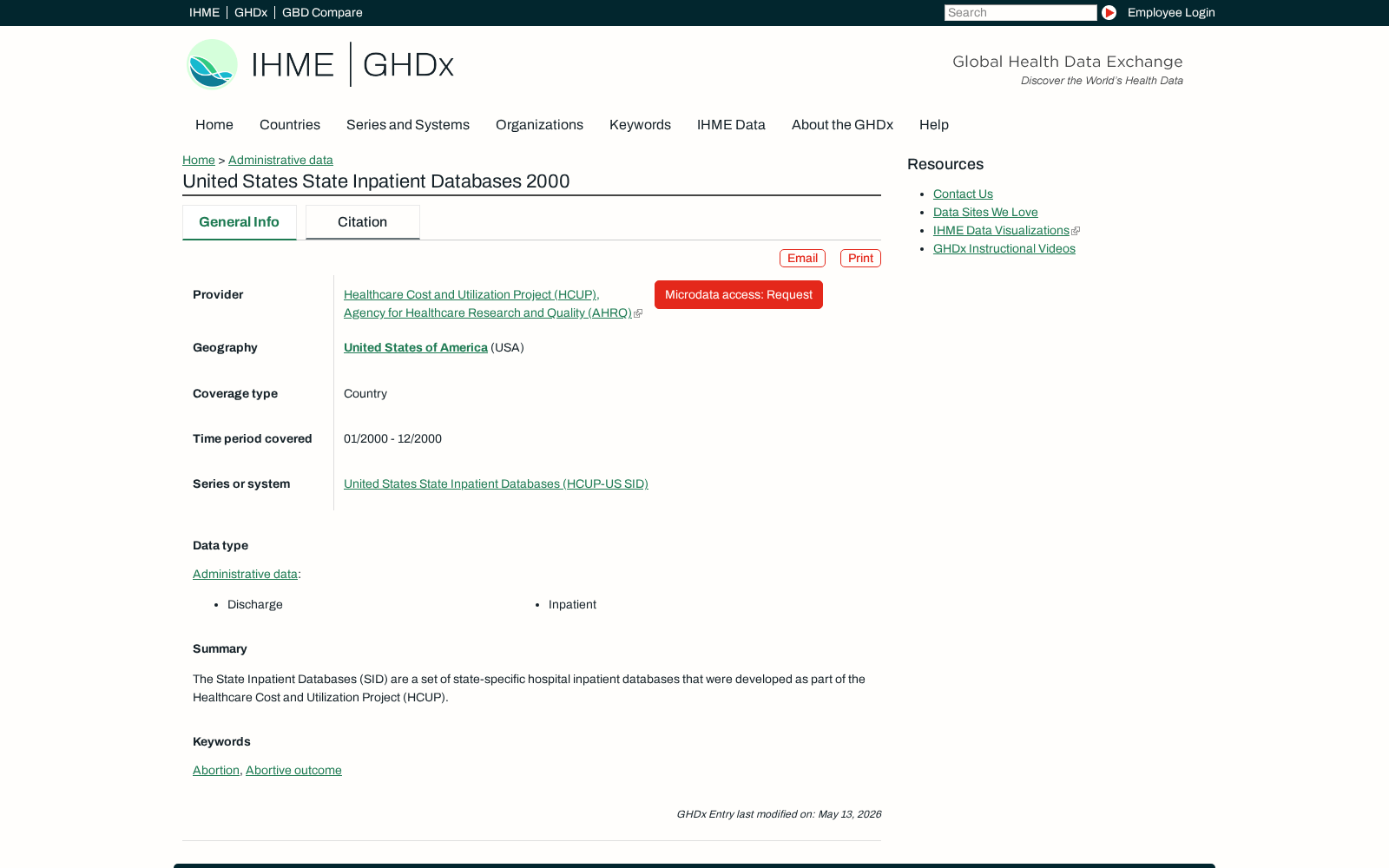Image resolution: width=1389 pixels, height=868 pixels.
Task: Click the Provider field label
Action: [218, 294]
